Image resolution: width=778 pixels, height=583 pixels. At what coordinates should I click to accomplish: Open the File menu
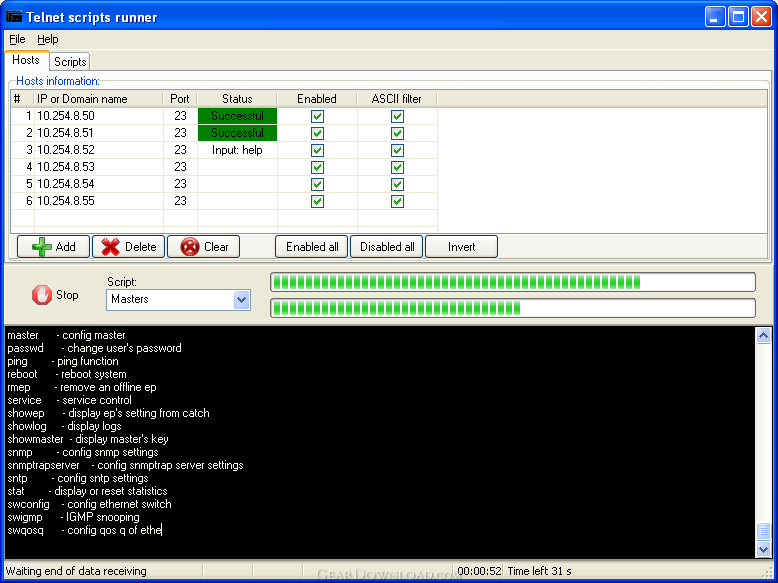click(x=17, y=39)
